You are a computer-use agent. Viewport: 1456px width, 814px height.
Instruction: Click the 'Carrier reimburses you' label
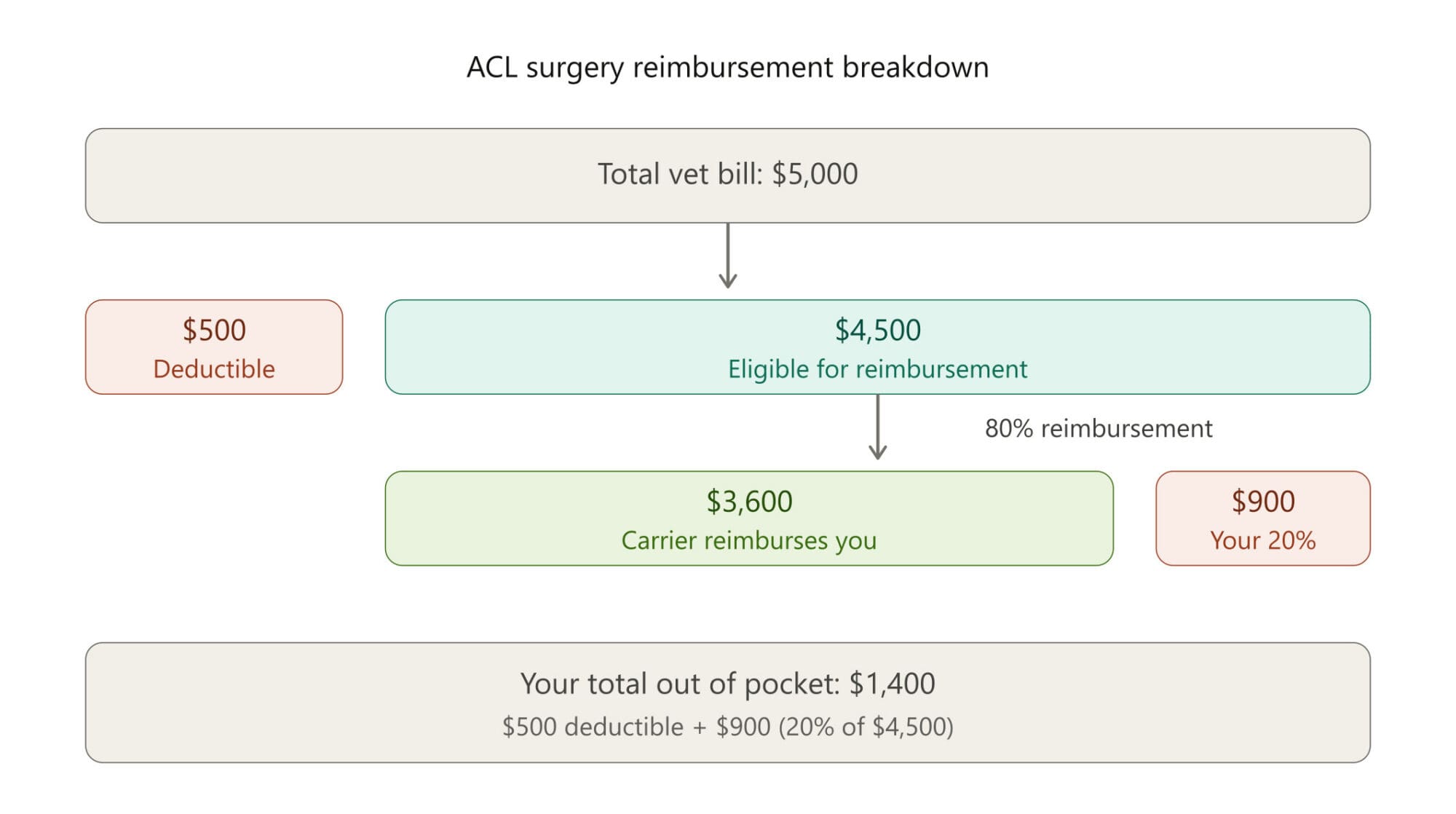pyautogui.click(x=749, y=540)
